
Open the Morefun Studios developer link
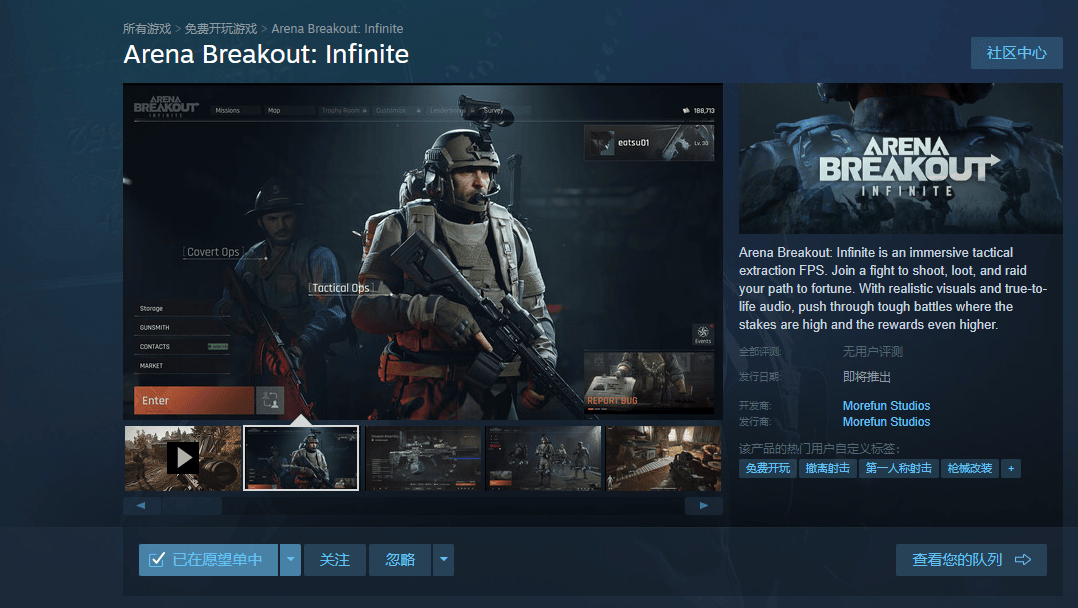[886, 406]
